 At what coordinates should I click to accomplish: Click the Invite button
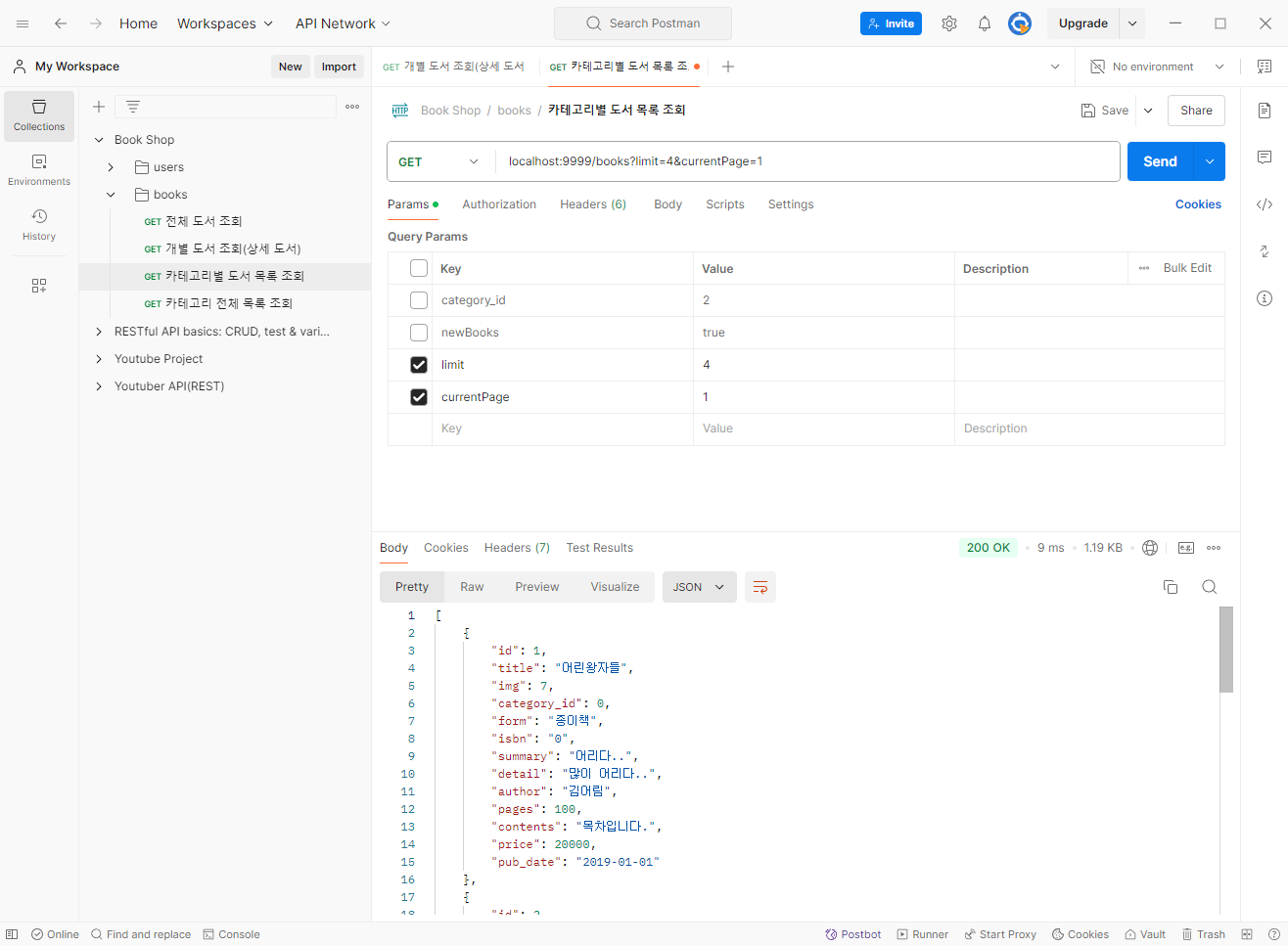[x=891, y=23]
